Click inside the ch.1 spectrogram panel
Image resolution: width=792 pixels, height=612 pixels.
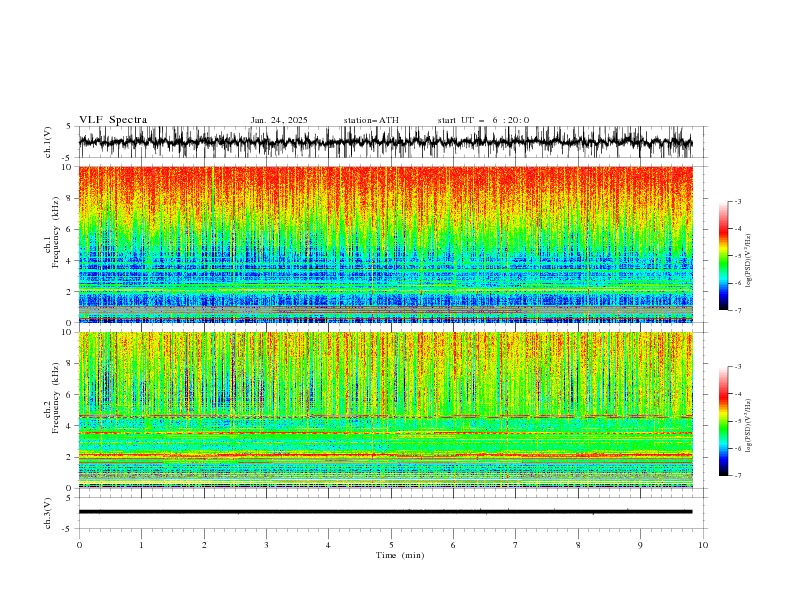(385, 244)
